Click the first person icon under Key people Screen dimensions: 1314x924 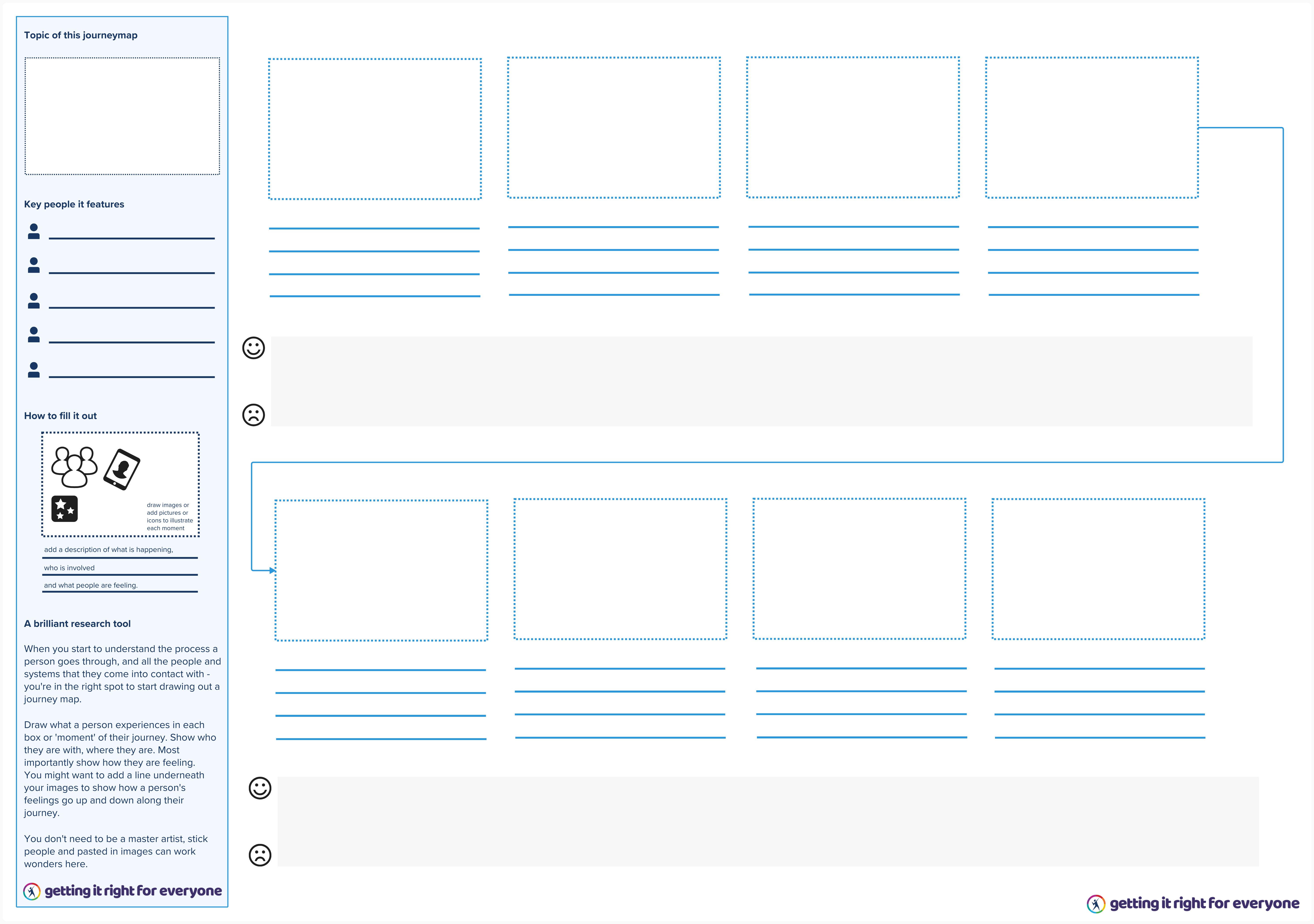[34, 231]
